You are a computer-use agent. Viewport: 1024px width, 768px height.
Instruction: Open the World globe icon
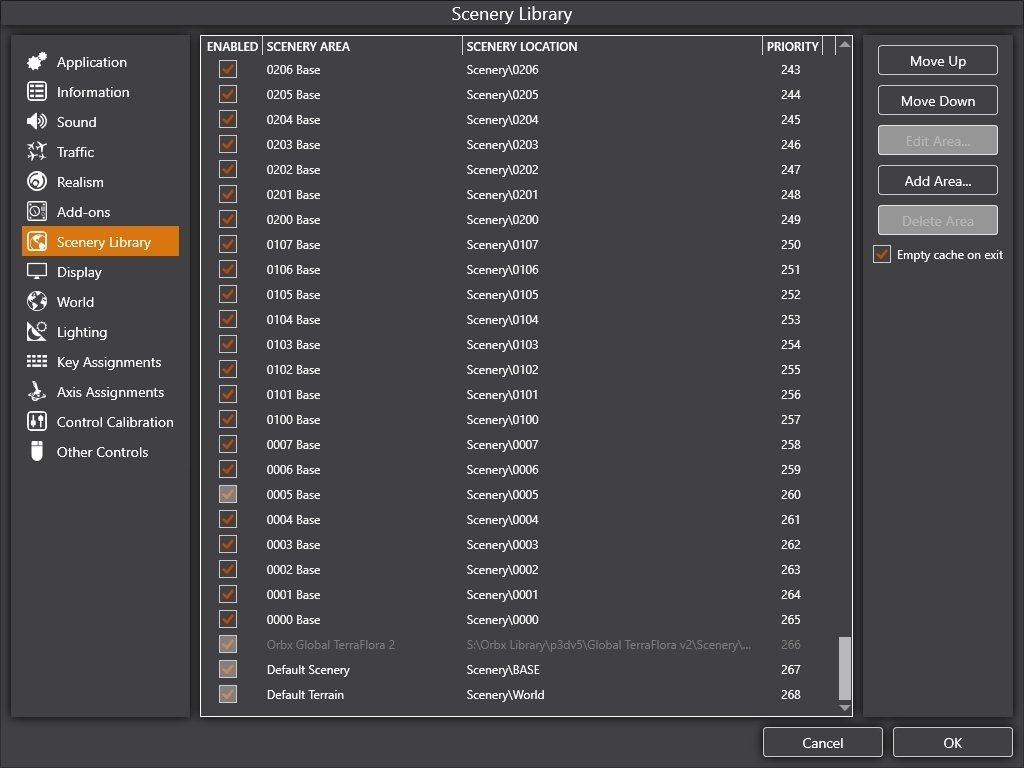(37, 302)
